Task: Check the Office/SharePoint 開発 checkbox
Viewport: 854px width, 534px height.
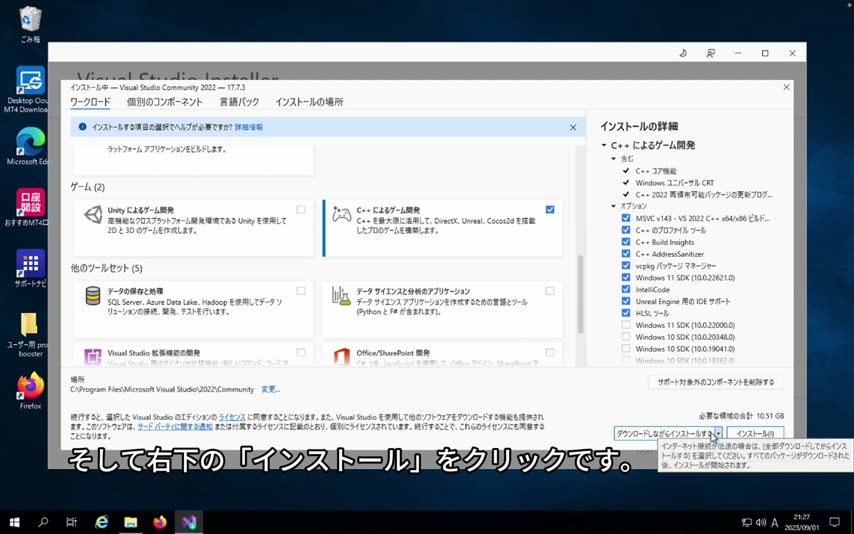Action: point(550,353)
